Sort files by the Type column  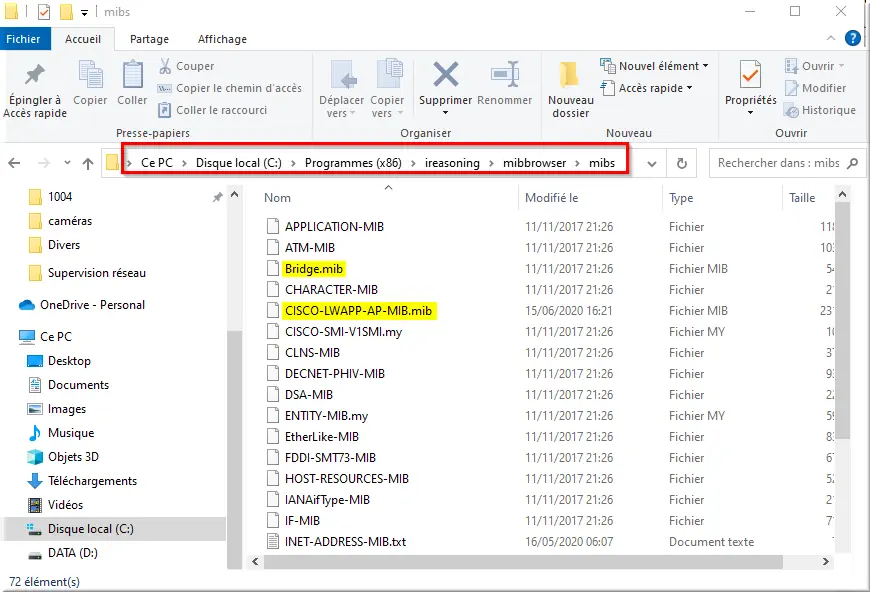681,198
